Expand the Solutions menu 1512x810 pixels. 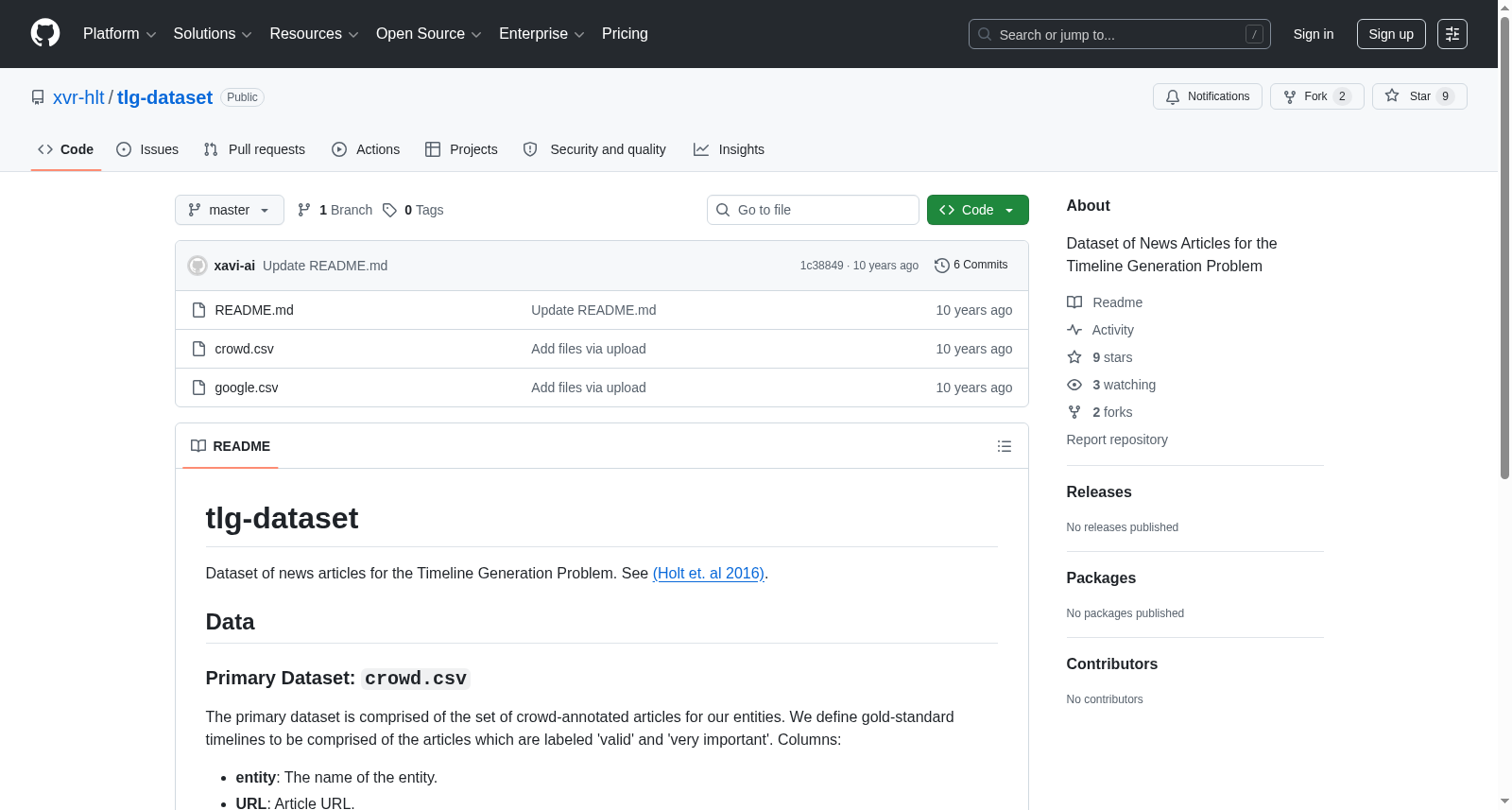click(x=213, y=34)
